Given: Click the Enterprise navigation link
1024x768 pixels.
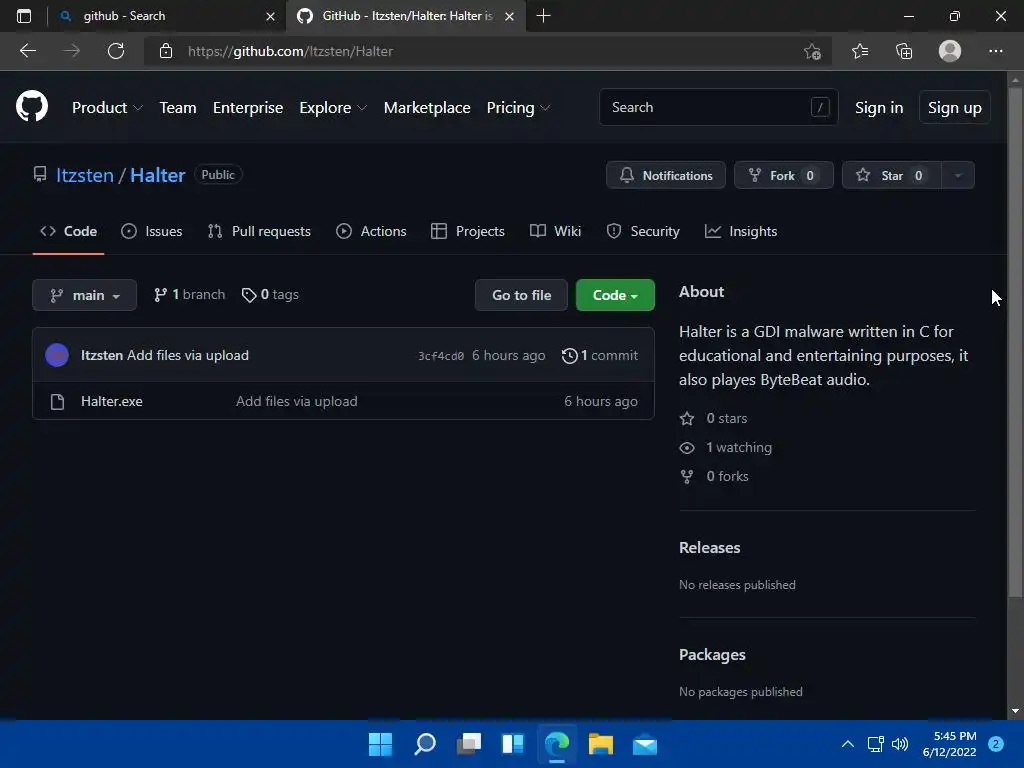Looking at the screenshot, I should (248, 108).
